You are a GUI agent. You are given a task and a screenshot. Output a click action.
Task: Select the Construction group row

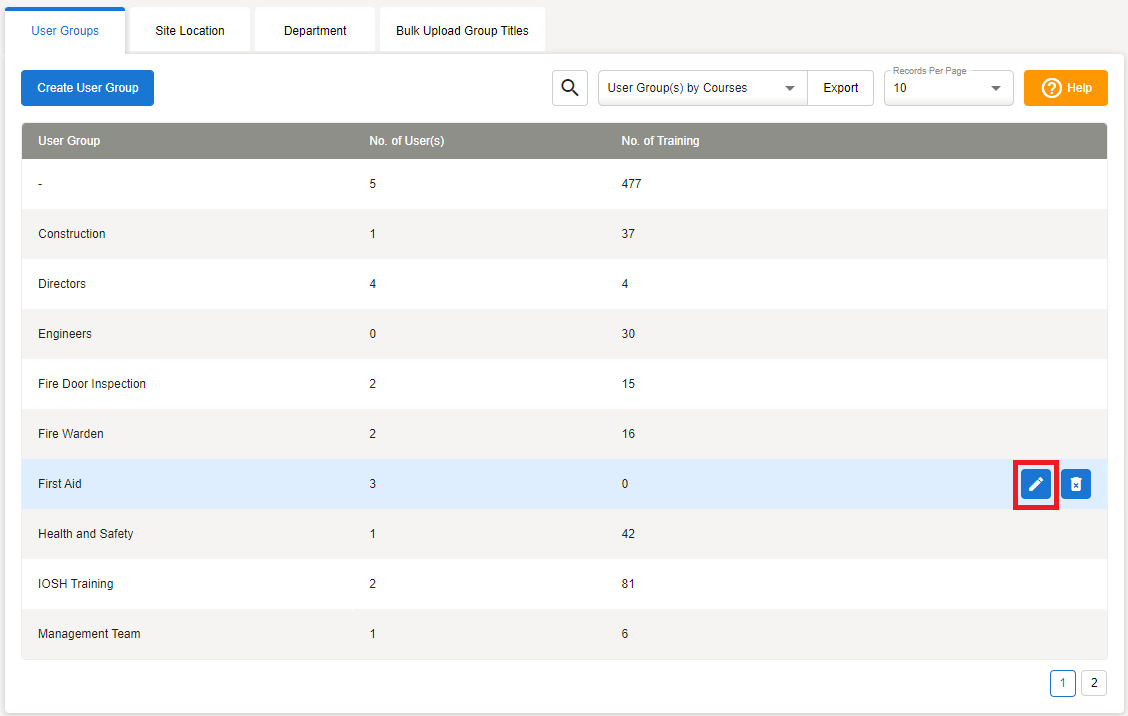pos(72,234)
